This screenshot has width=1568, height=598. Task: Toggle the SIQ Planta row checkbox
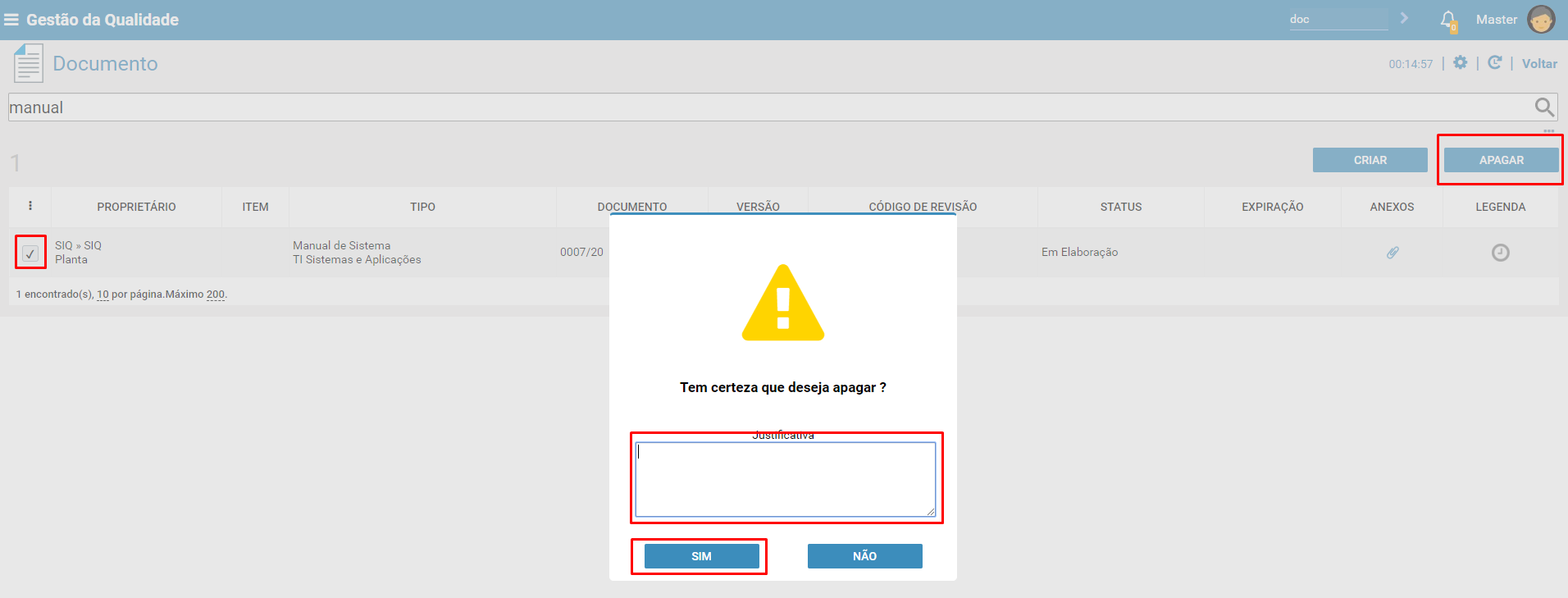tap(30, 253)
